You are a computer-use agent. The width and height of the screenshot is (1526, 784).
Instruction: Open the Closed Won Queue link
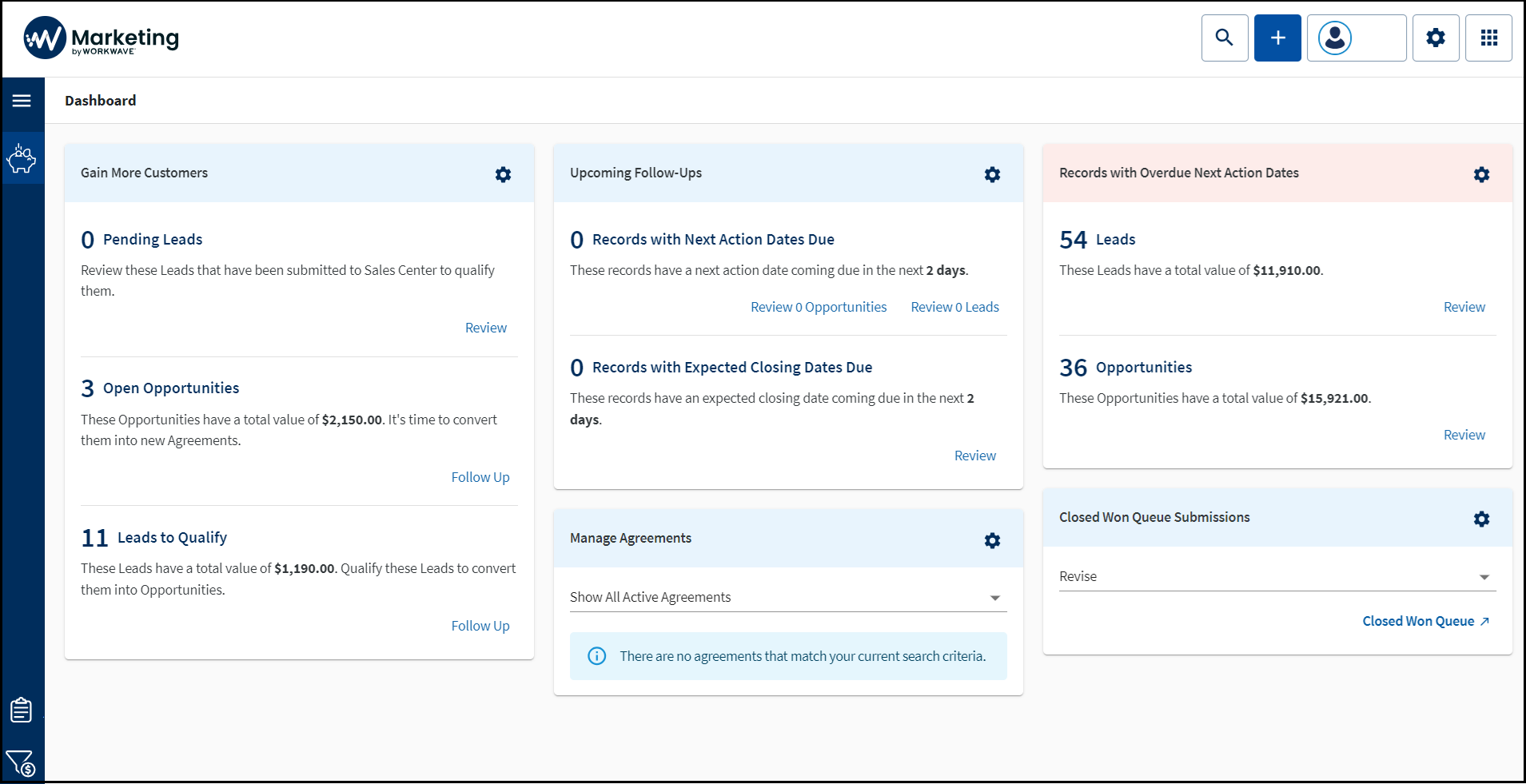pyautogui.click(x=1426, y=621)
